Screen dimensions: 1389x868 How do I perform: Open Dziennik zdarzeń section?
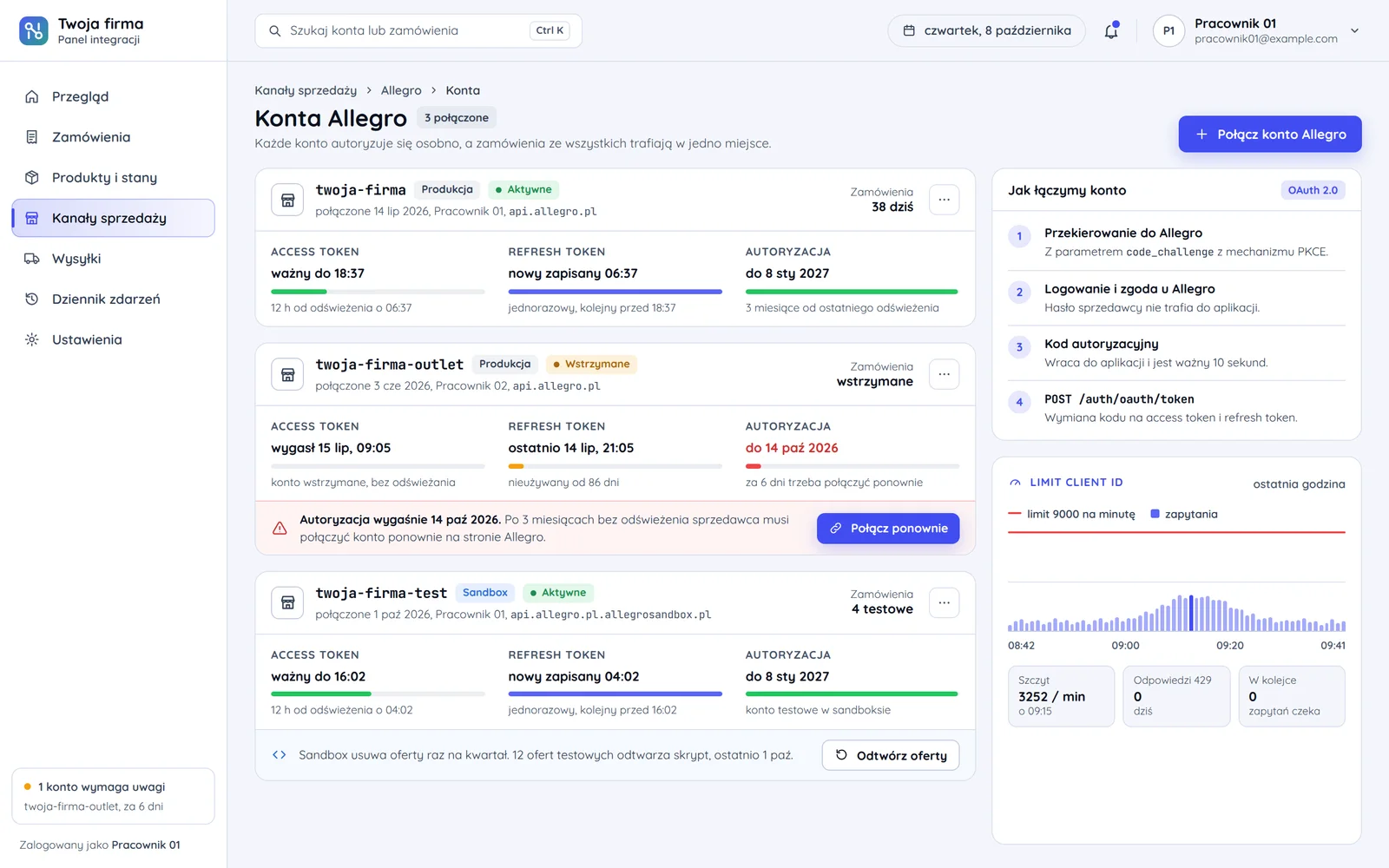point(113,299)
